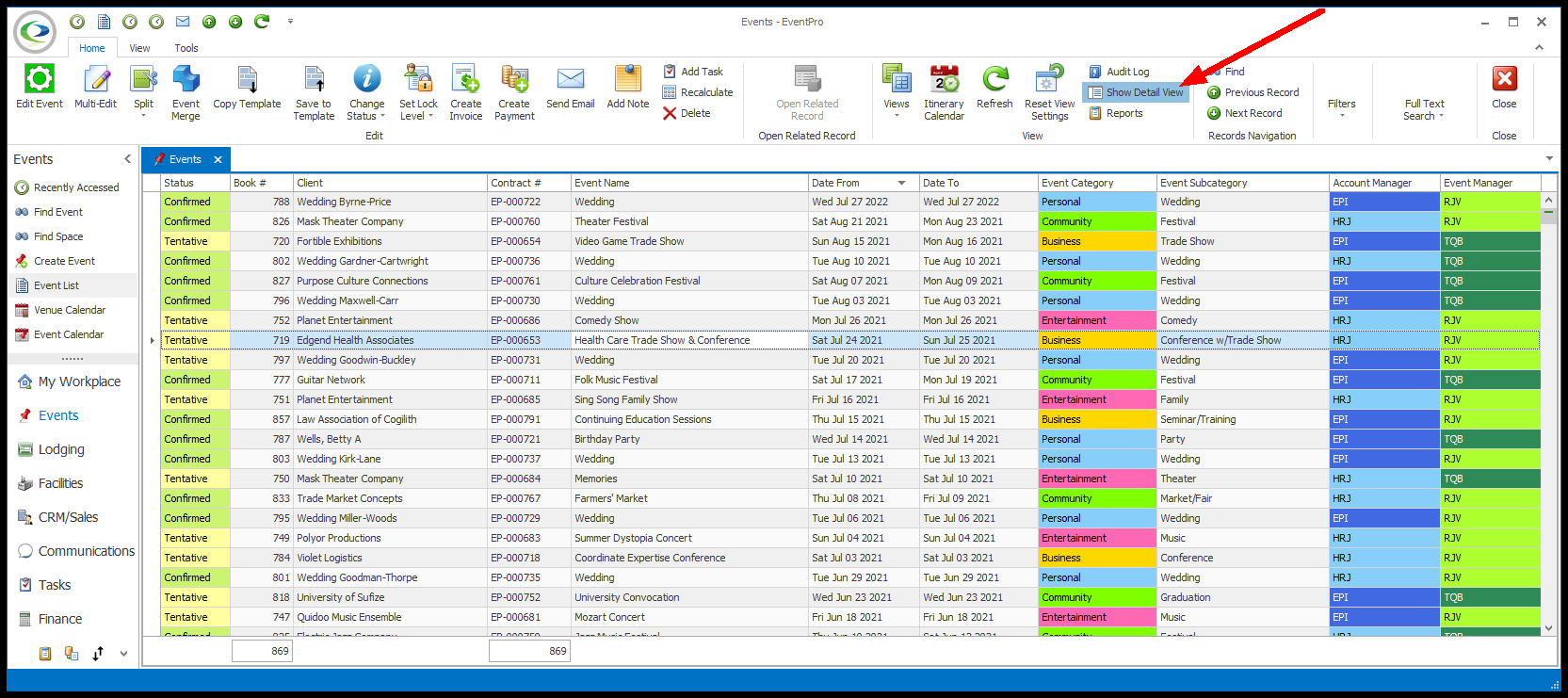Click Recalculate in the Edit group
The width and height of the screenshot is (1568, 698).
click(x=698, y=92)
